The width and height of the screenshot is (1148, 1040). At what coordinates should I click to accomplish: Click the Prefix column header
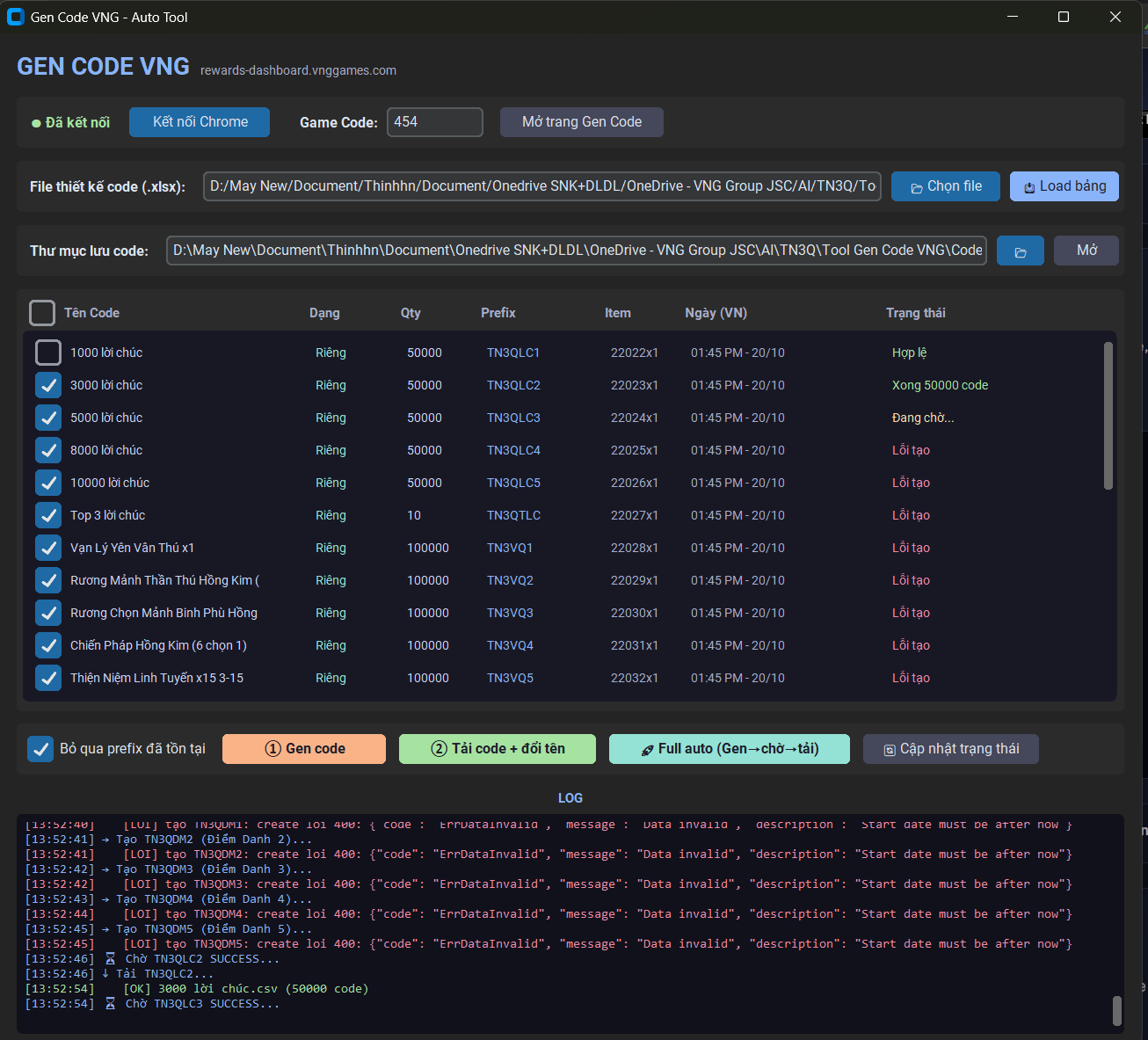tap(498, 313)
